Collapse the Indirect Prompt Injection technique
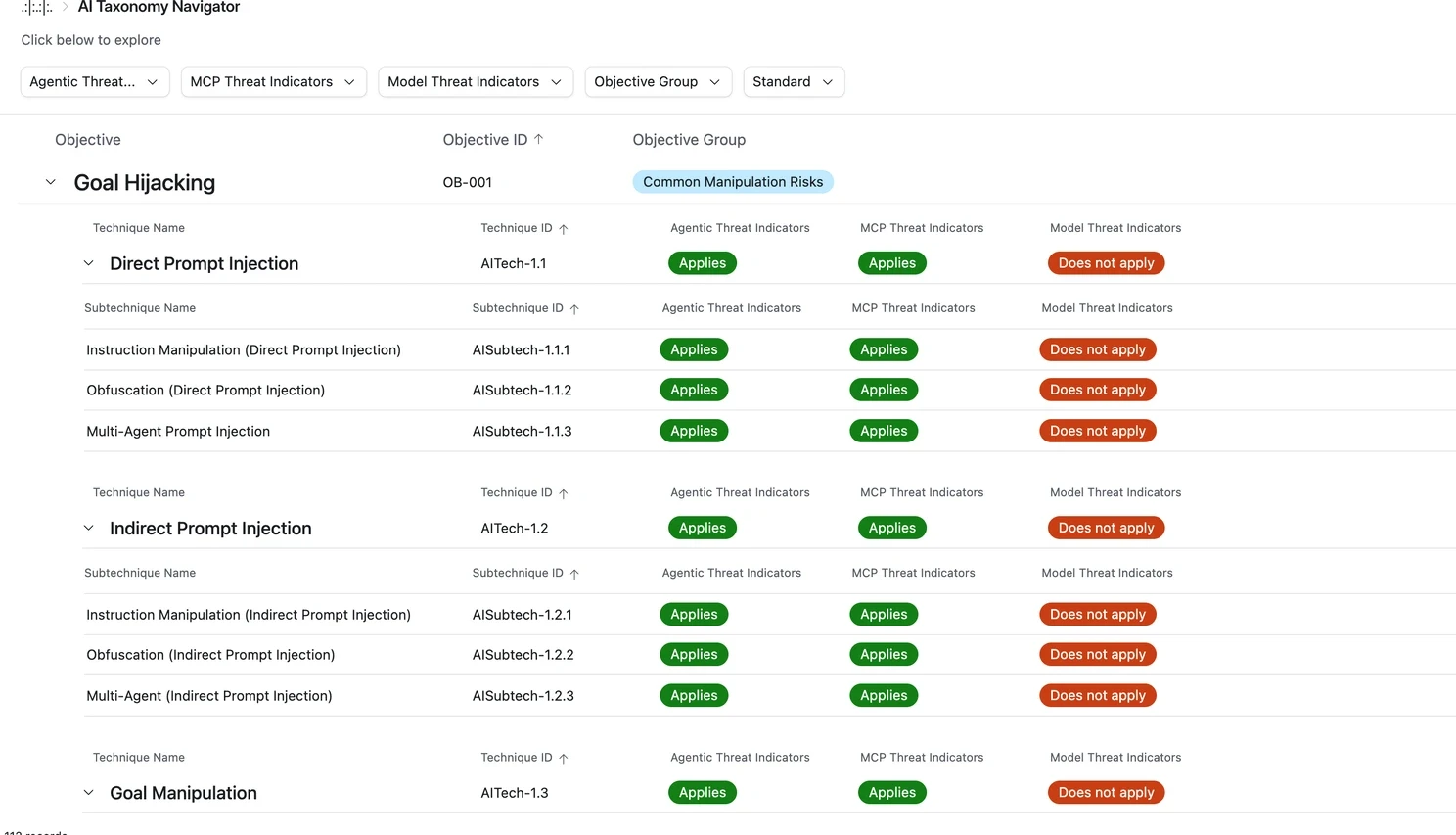The image size is (1456, 835). (x=88, y=528)
